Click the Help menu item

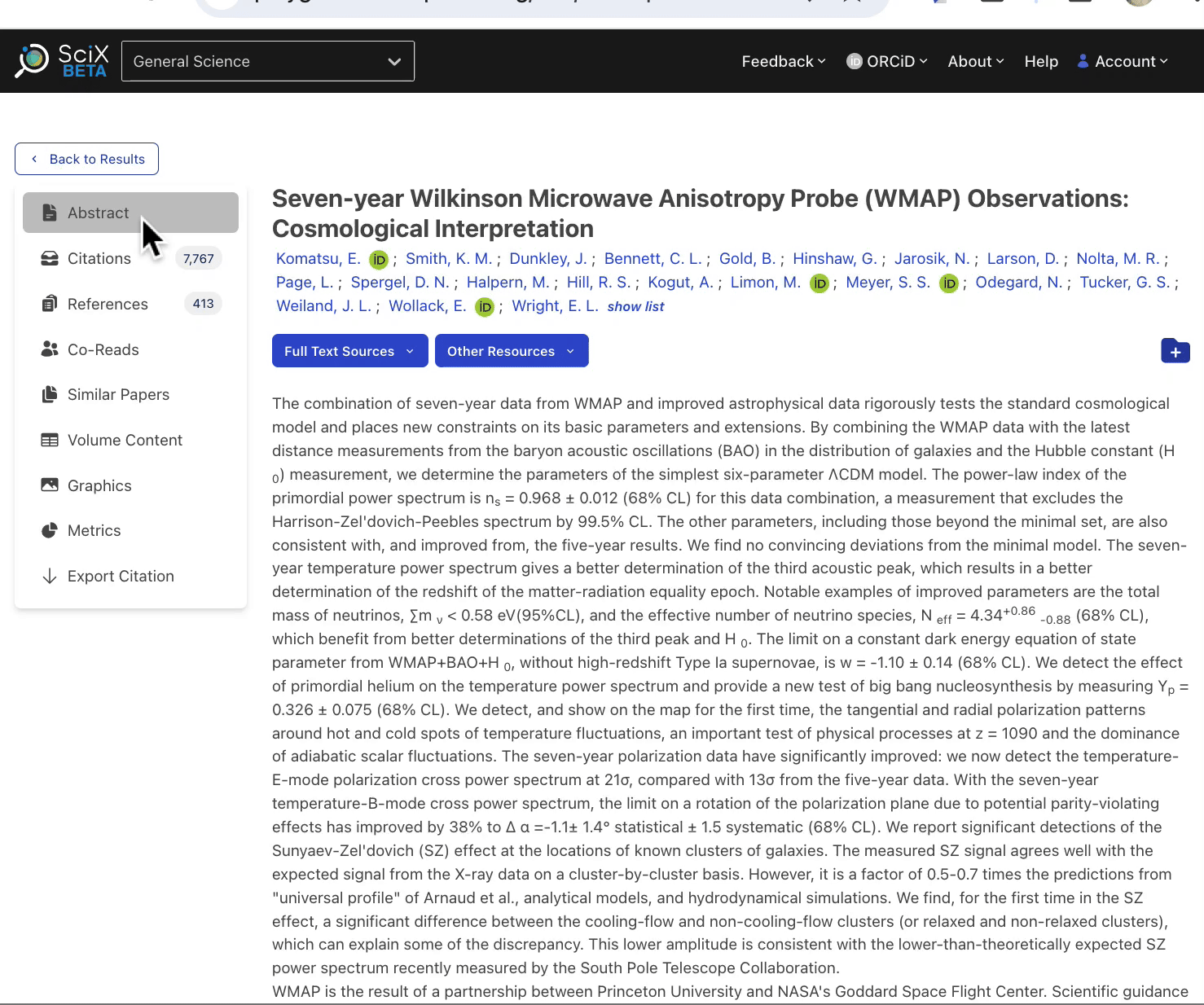pyautogui.click(x=1040, y=61)
